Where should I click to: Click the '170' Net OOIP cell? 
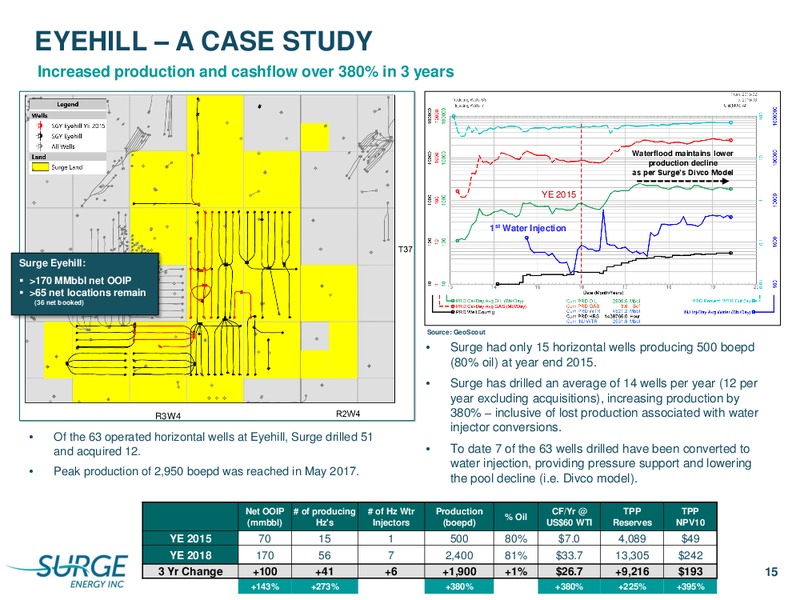coord(264,555)
